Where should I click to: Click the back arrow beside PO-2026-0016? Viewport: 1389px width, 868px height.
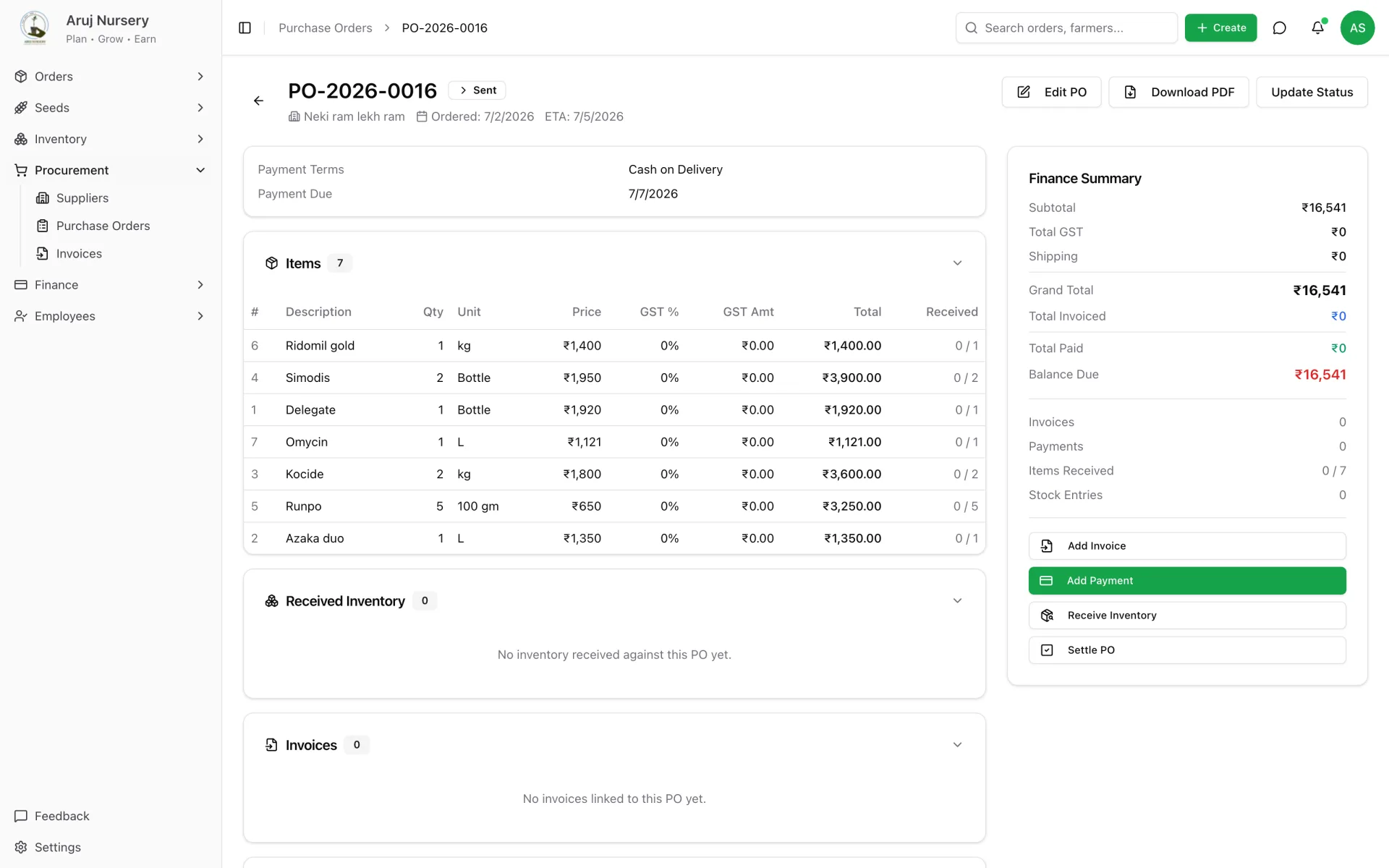tap(258, 101)
